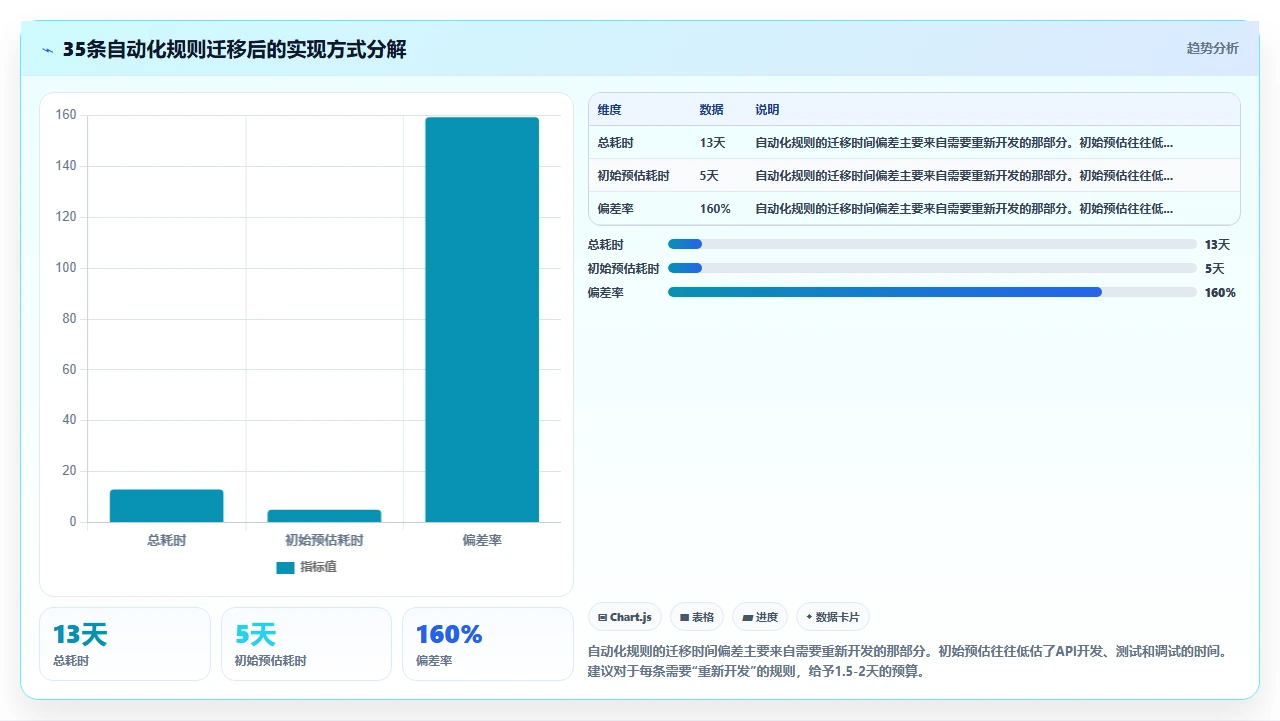Click the 初始预估耗时 bar in chart

pos(324,516)
